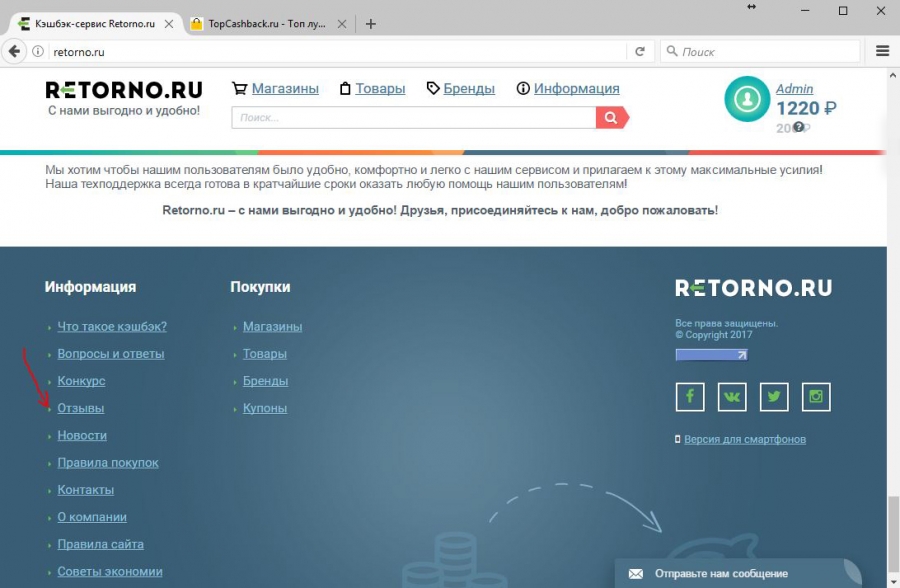Select the Кэшбэк-сервис Retorno.ru tab

[95, 24]
